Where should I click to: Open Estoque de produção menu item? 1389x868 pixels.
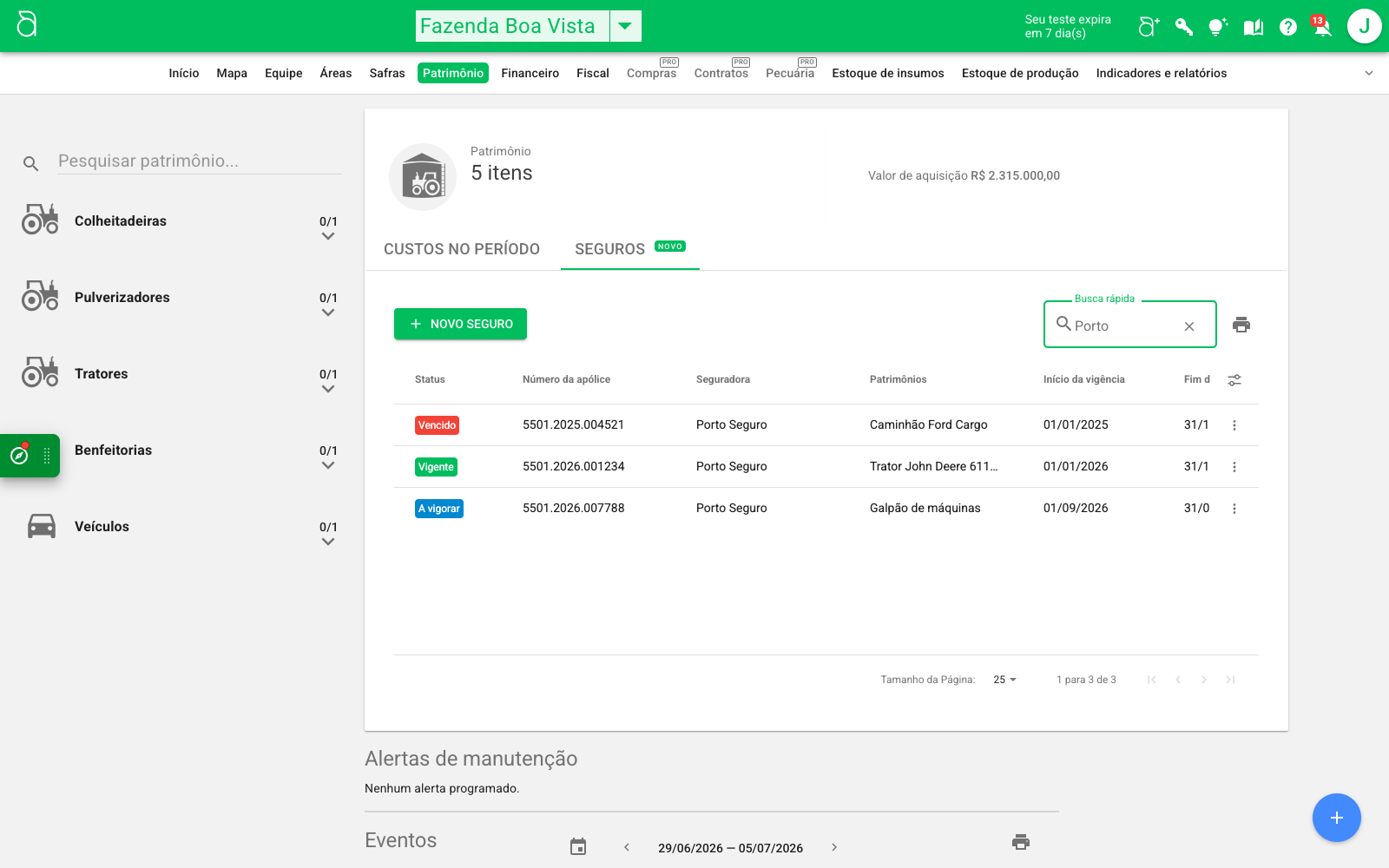(1020, 73)
